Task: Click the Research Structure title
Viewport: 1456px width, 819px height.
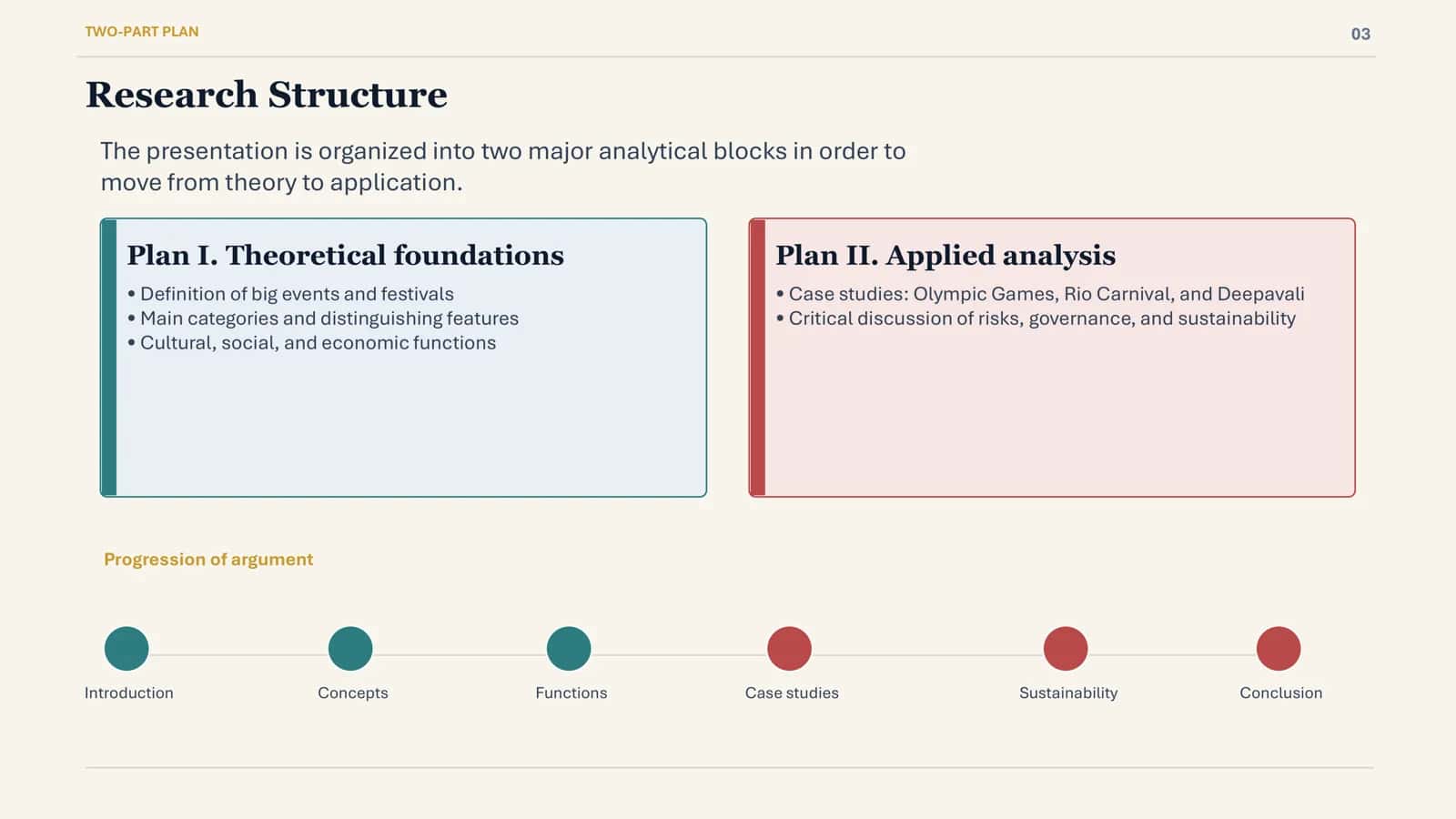Action: coord(267,95)
